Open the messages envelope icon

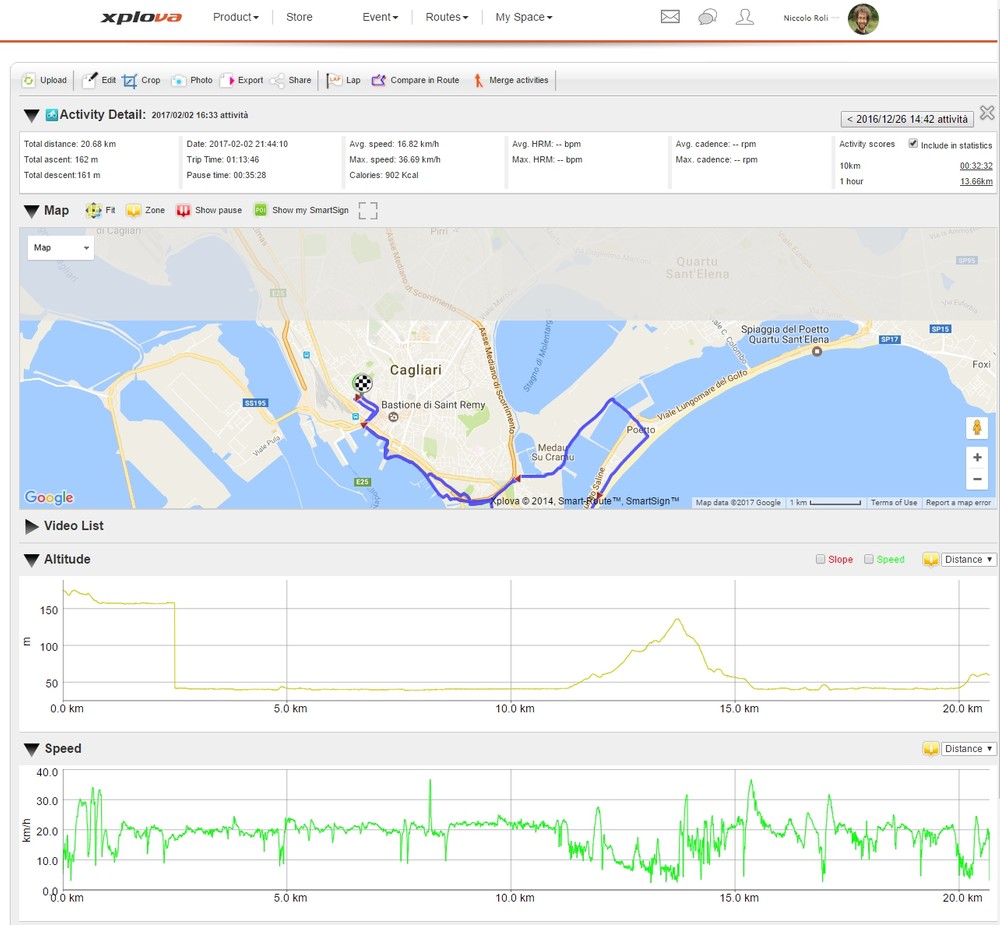pos(670,17)
